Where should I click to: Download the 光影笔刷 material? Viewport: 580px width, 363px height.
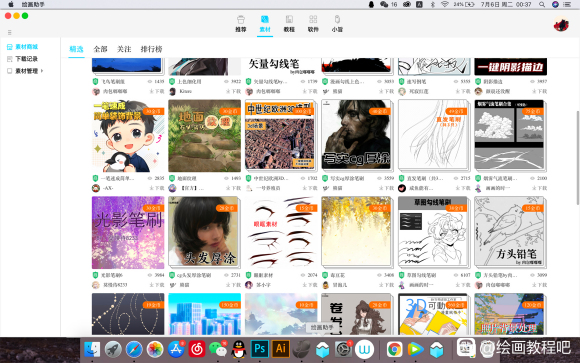[157, 285]
